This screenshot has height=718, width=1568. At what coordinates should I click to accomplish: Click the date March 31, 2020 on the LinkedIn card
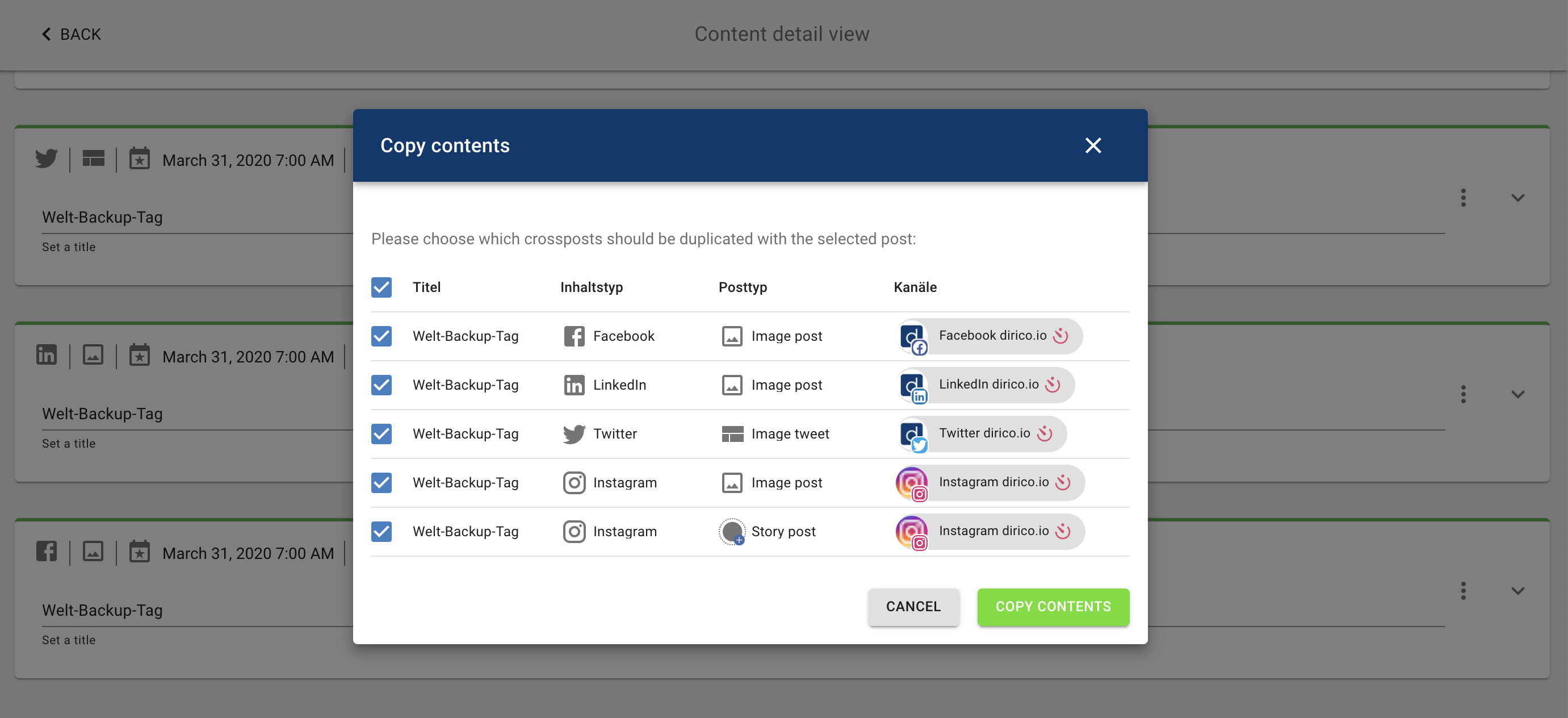(248, 357)
